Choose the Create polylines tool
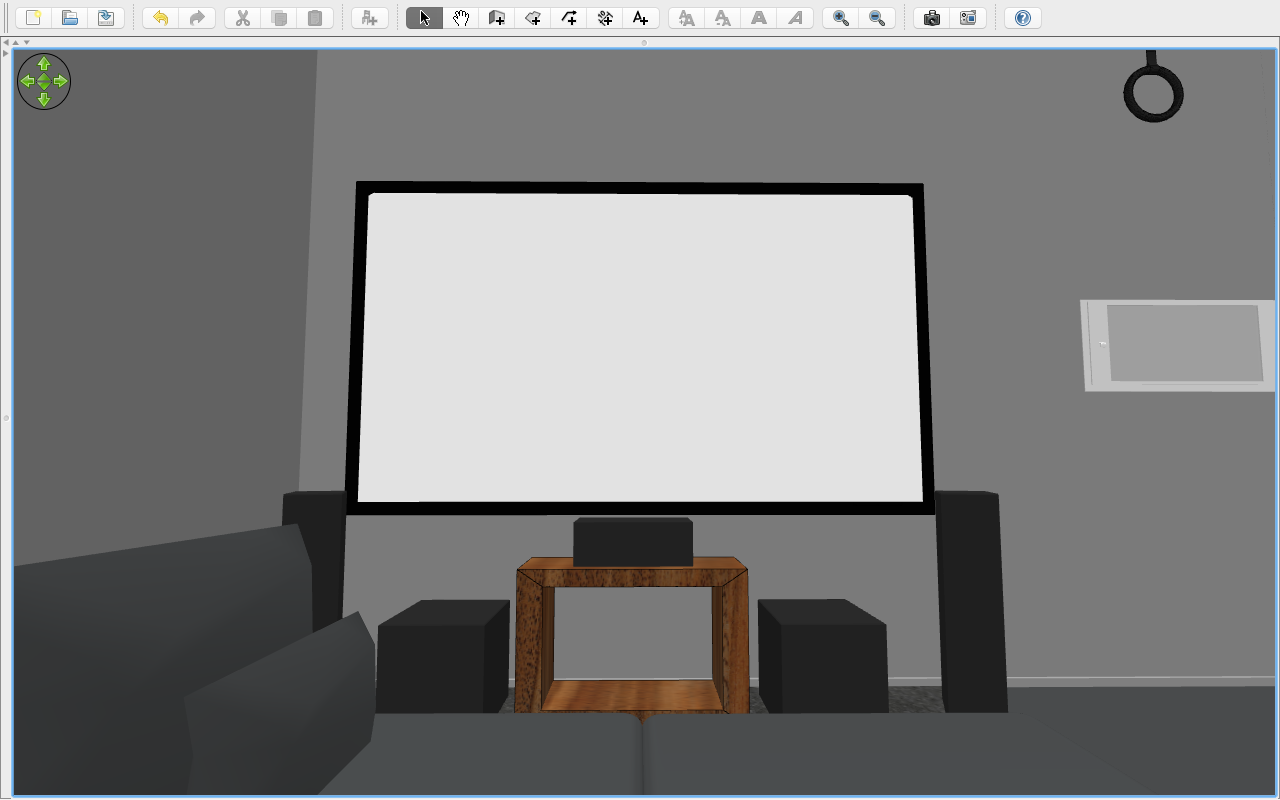The image size is (1280, 800). click(x=569, y=18)
